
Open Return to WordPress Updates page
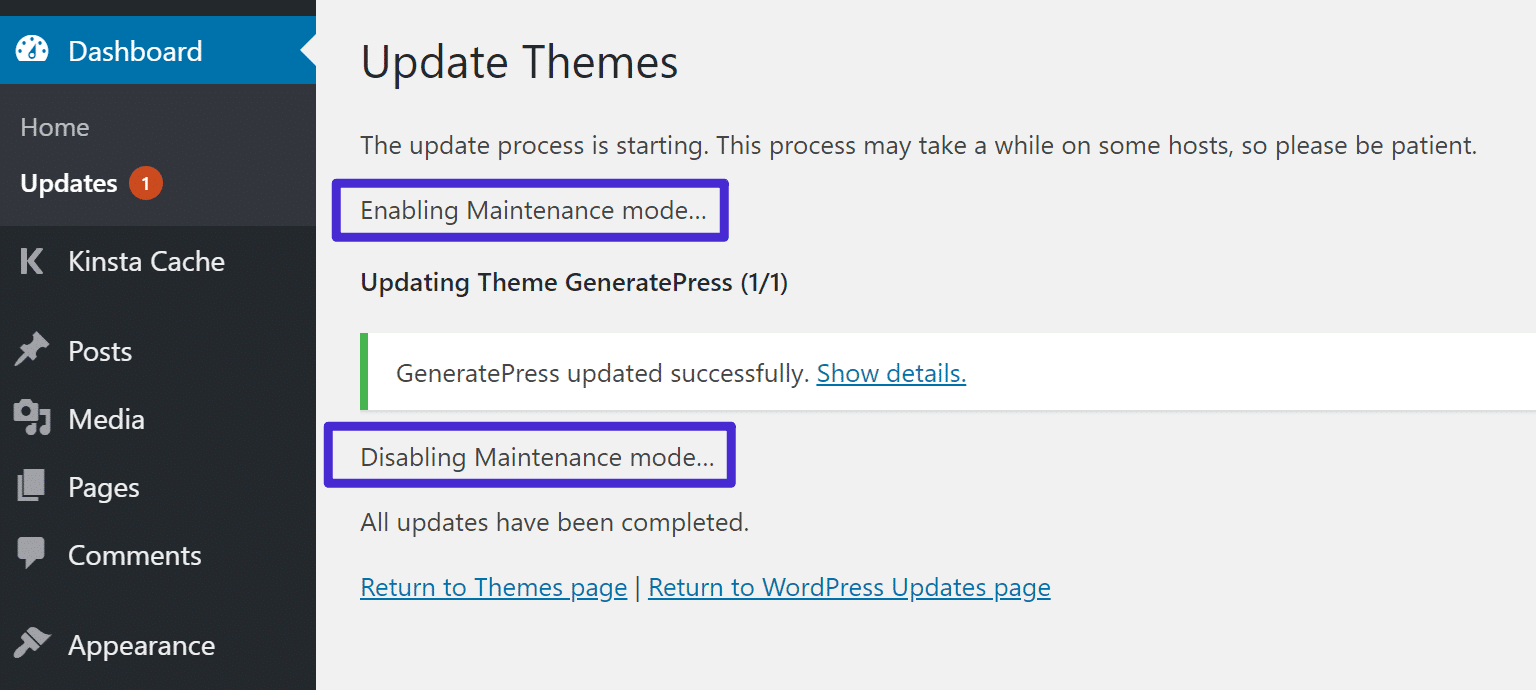point(849,587)
